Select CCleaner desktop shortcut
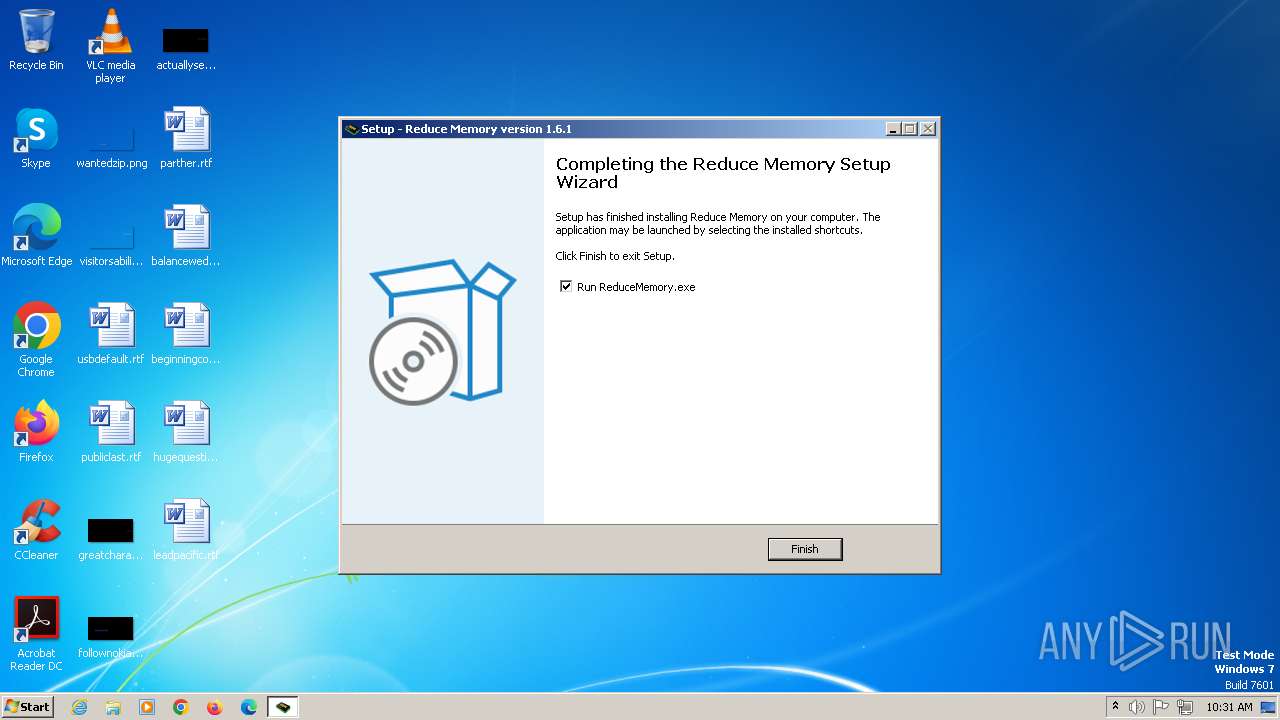The image size is (1280, 720). click(36, 530)
